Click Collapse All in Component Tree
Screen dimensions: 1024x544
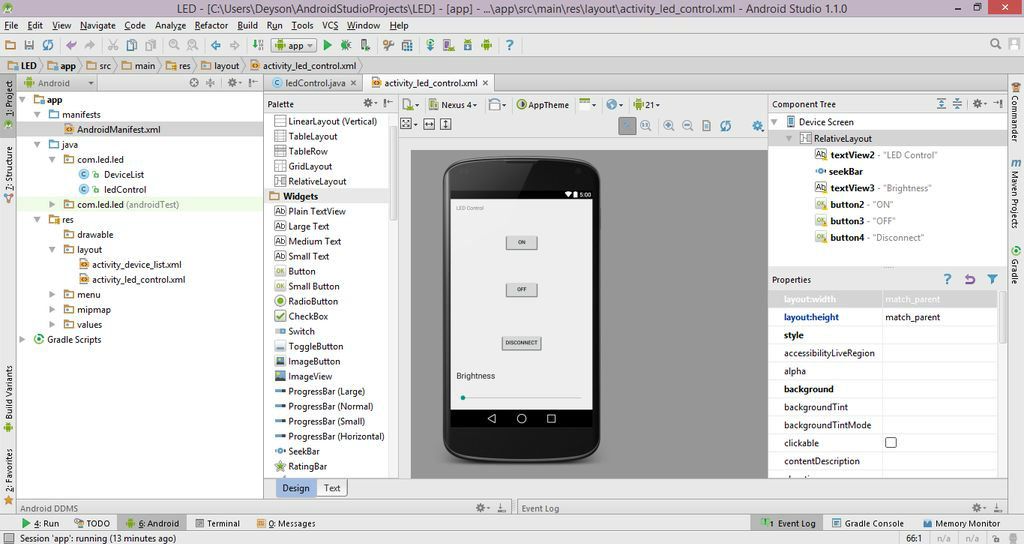pos(957,104)
